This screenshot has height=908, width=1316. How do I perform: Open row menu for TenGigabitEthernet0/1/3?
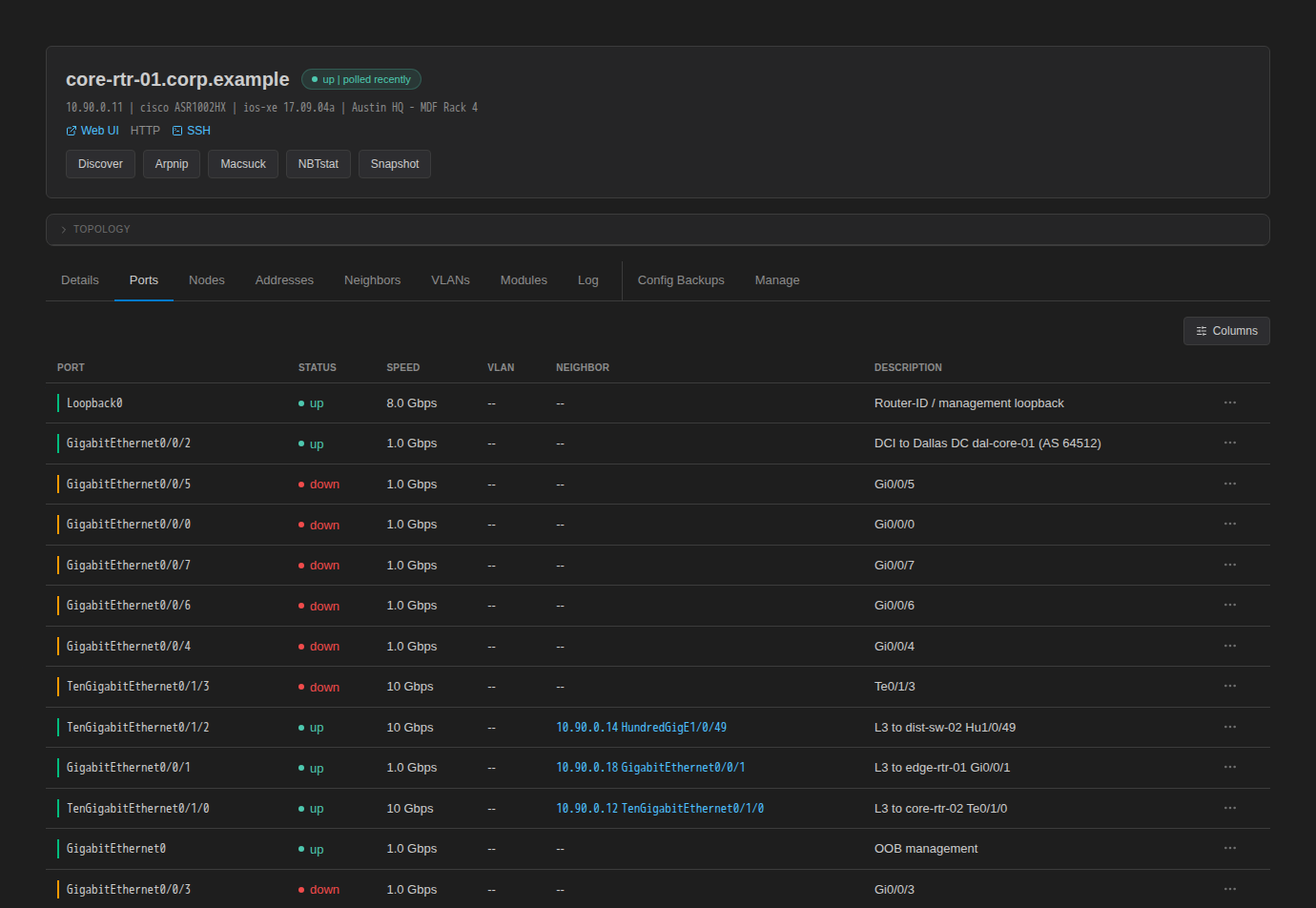point(1230,686)
